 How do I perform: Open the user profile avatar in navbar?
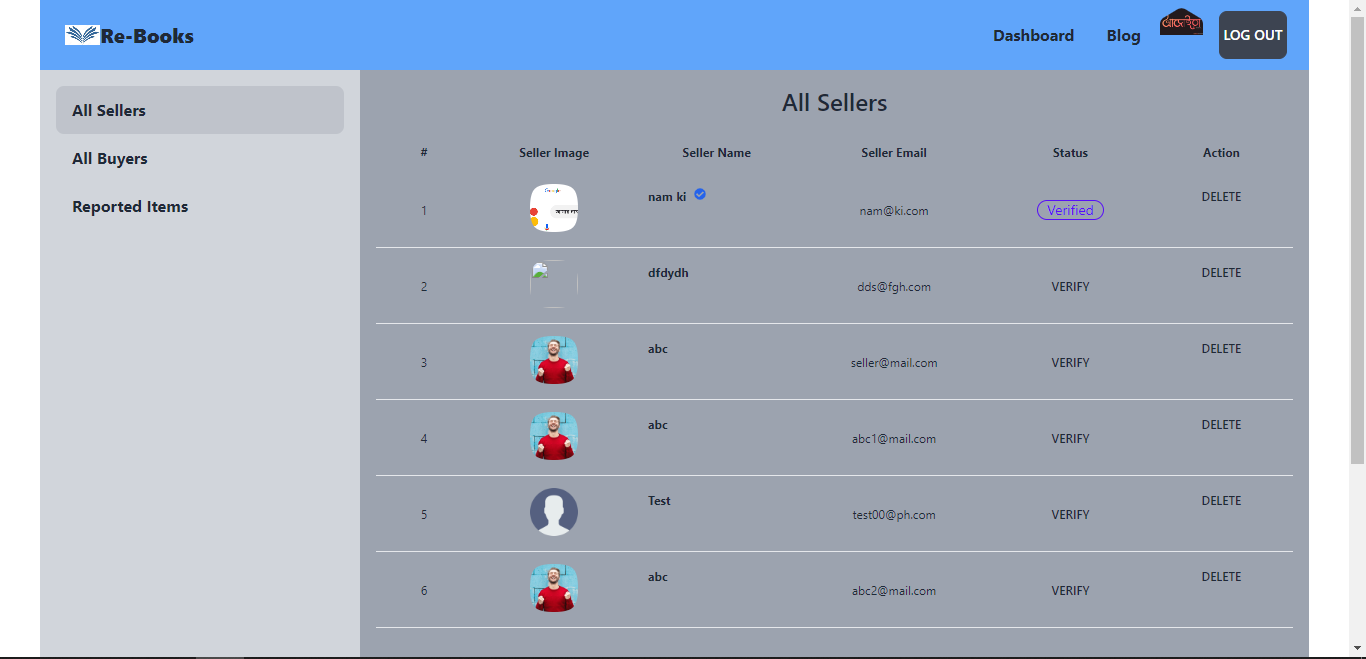pyautogui.click(x=1181, y=22)
